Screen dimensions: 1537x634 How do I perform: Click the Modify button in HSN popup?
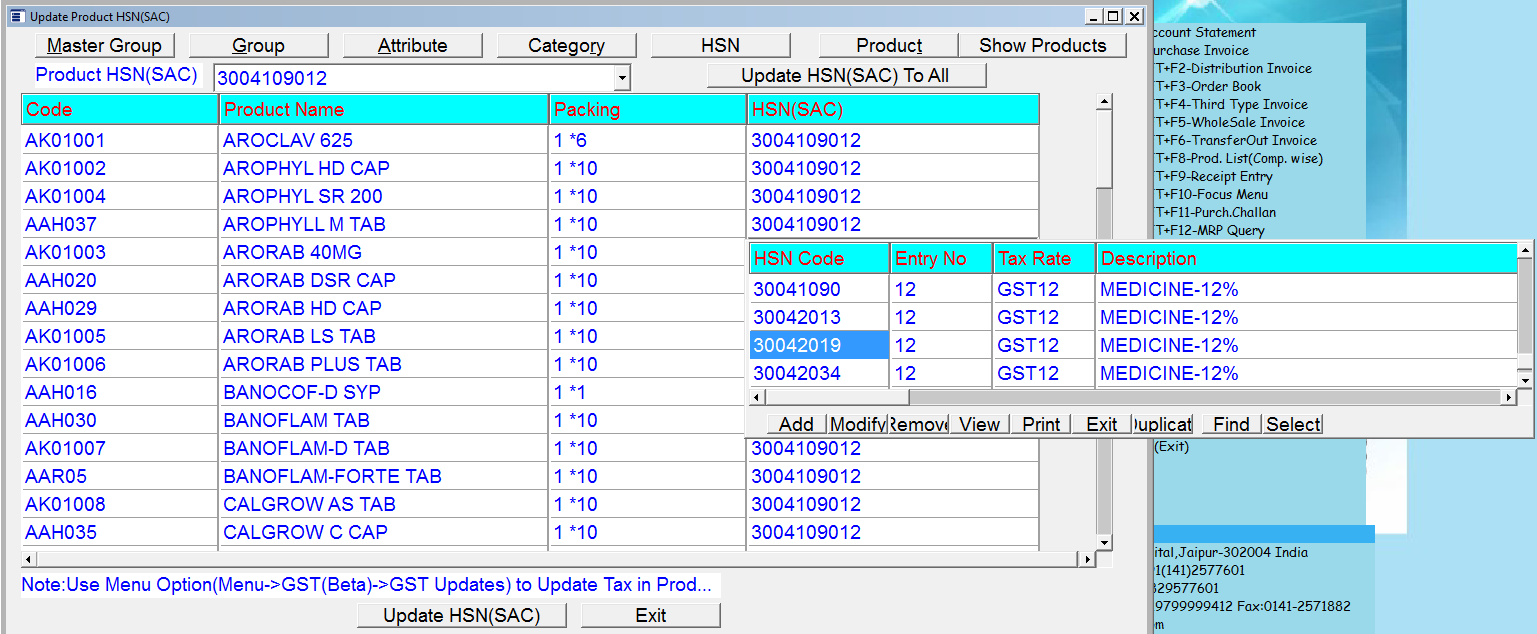point(857,424)
